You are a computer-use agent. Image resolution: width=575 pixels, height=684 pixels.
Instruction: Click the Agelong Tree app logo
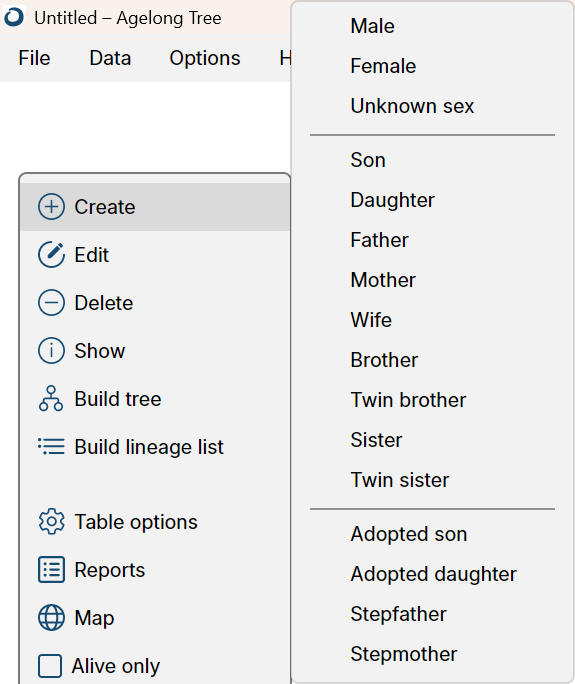pos(14,17)
